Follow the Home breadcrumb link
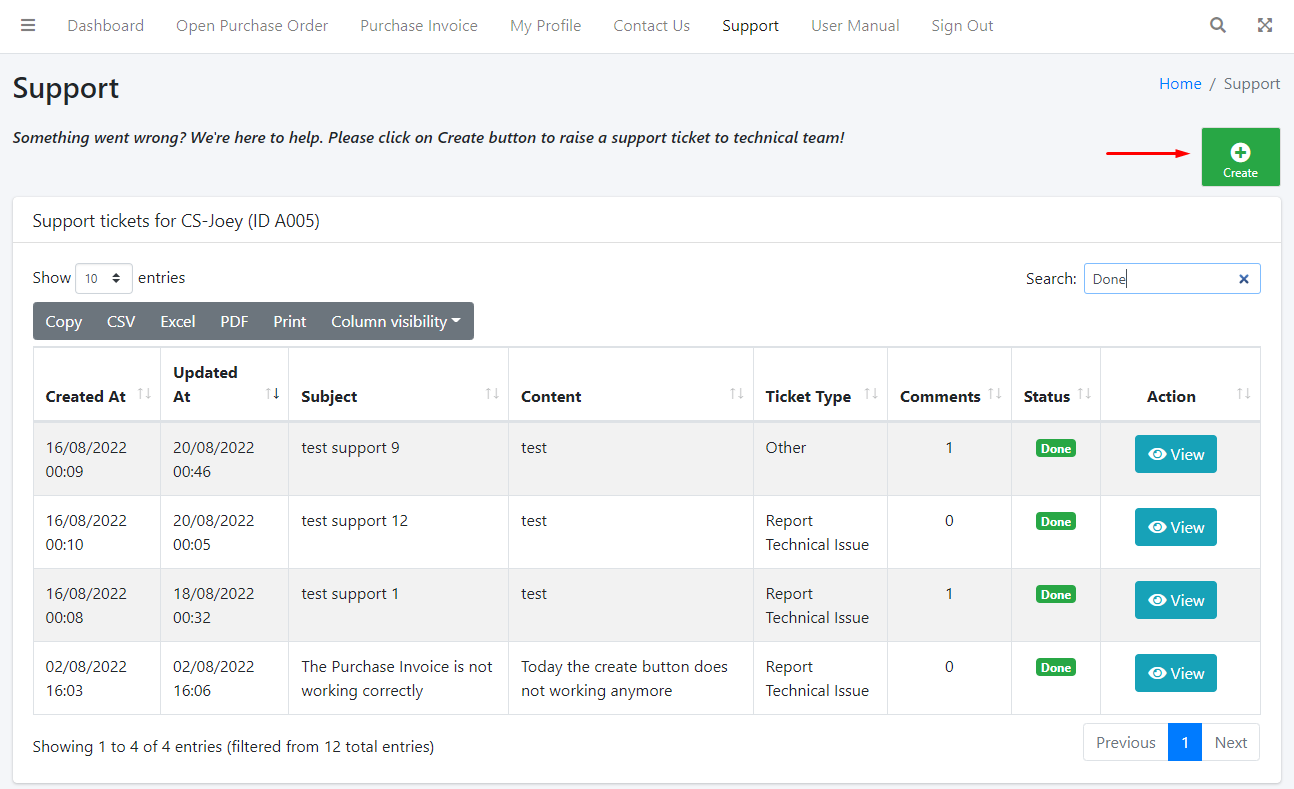This screenshot has height=789, width=1294. click(x=1180, y=84)
